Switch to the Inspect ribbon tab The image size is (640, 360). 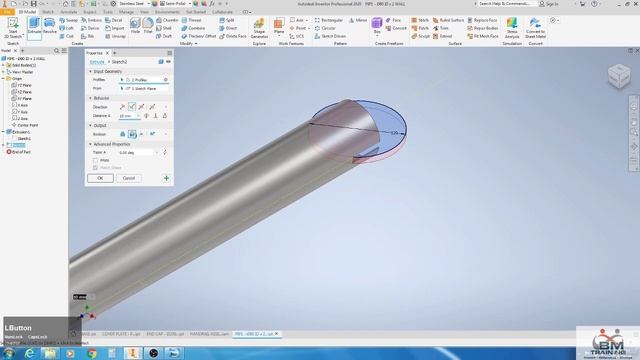pyautogui.click(x=90, y=12)
